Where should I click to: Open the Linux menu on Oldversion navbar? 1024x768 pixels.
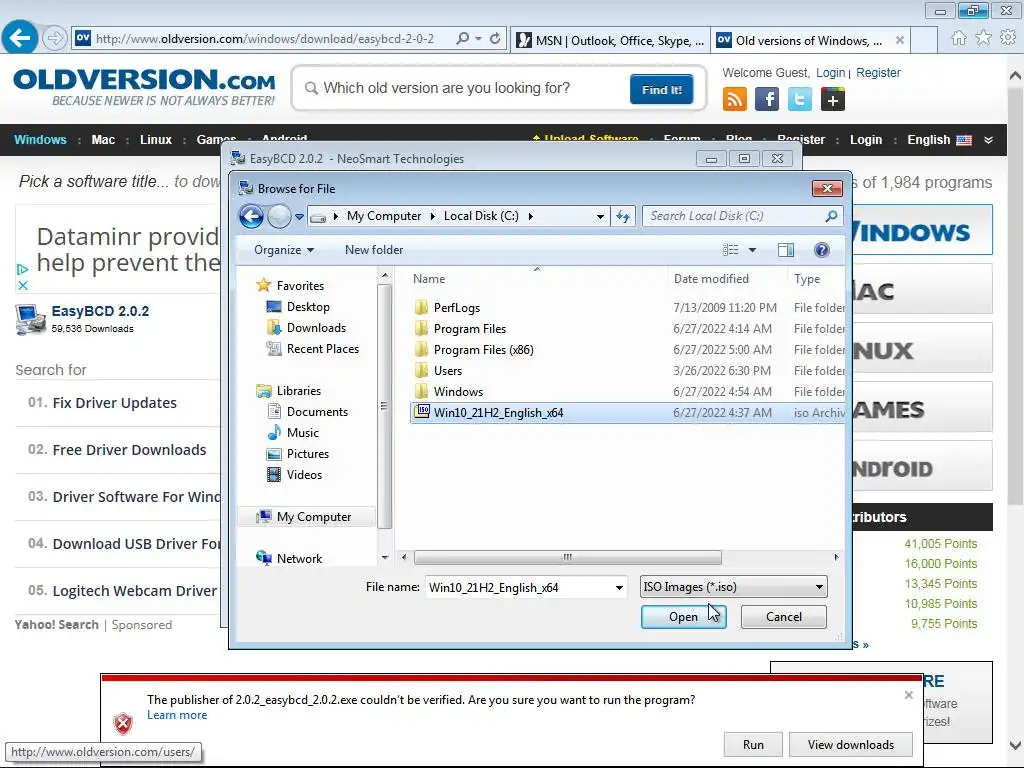coord(155,140)
